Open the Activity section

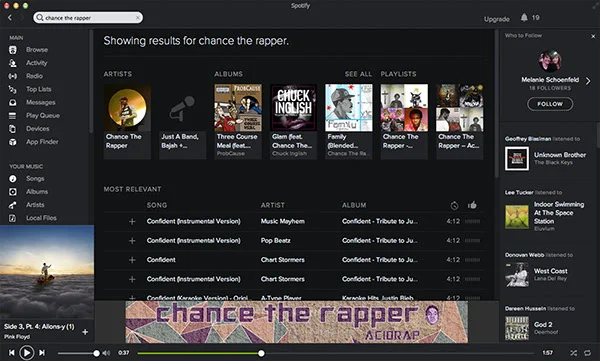tap(36, 63)
